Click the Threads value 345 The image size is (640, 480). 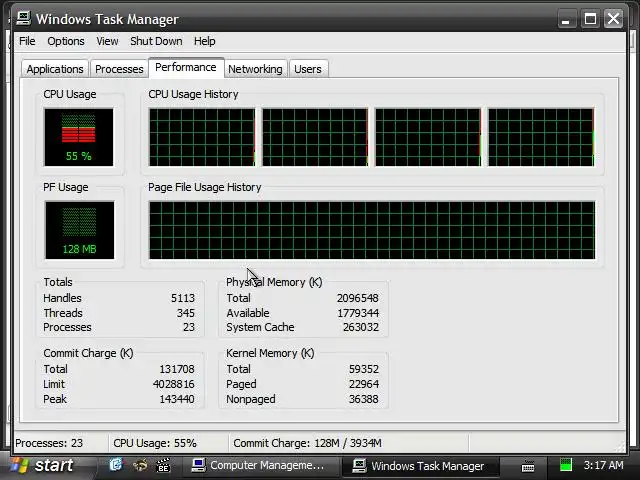coord(186,313)
